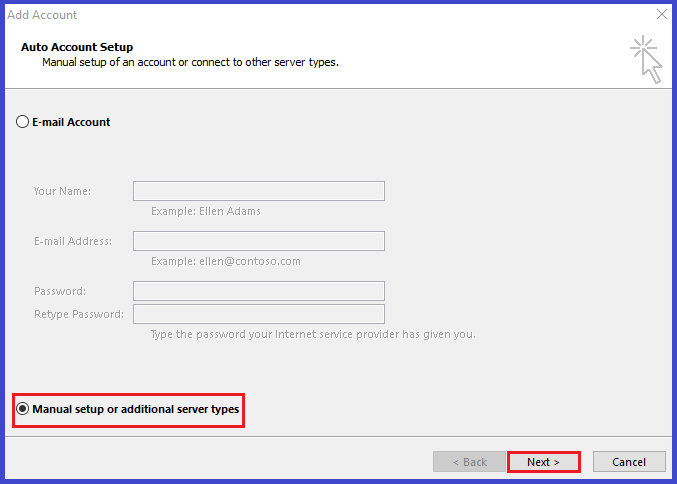The image size is (677, 484).
Task: Click the 'E-mail Address:' field label
Action: coord(73,241)
